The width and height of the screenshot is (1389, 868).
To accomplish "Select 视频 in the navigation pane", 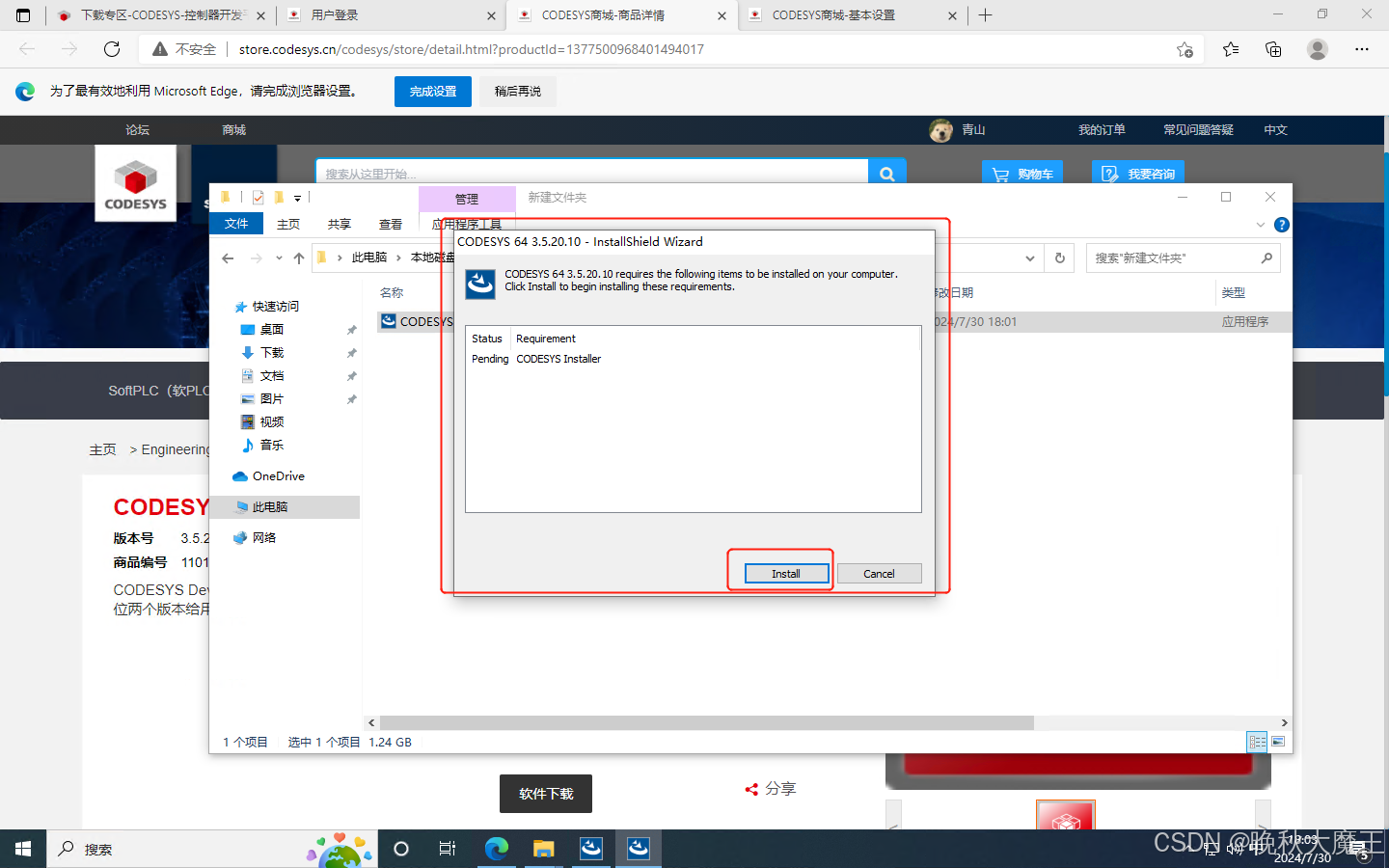I will (x=271, y=422).
